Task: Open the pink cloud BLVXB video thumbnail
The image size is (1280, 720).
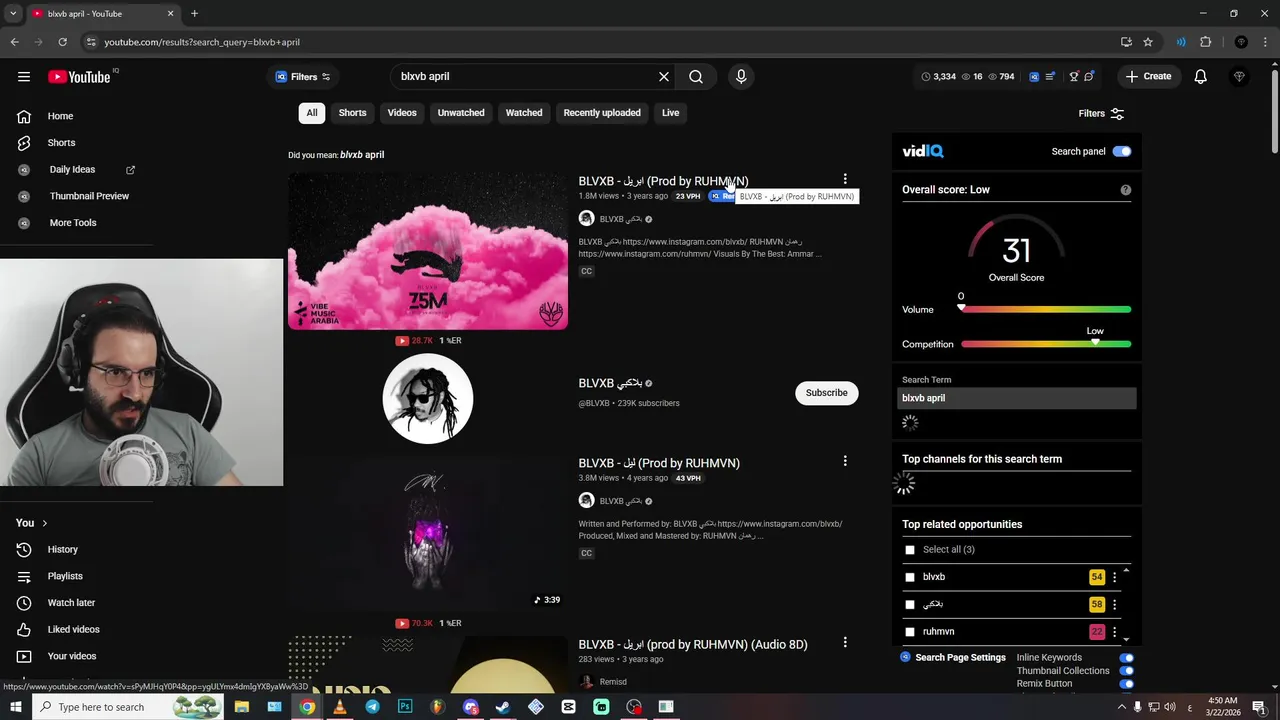Action: click(x=428, y=251)
